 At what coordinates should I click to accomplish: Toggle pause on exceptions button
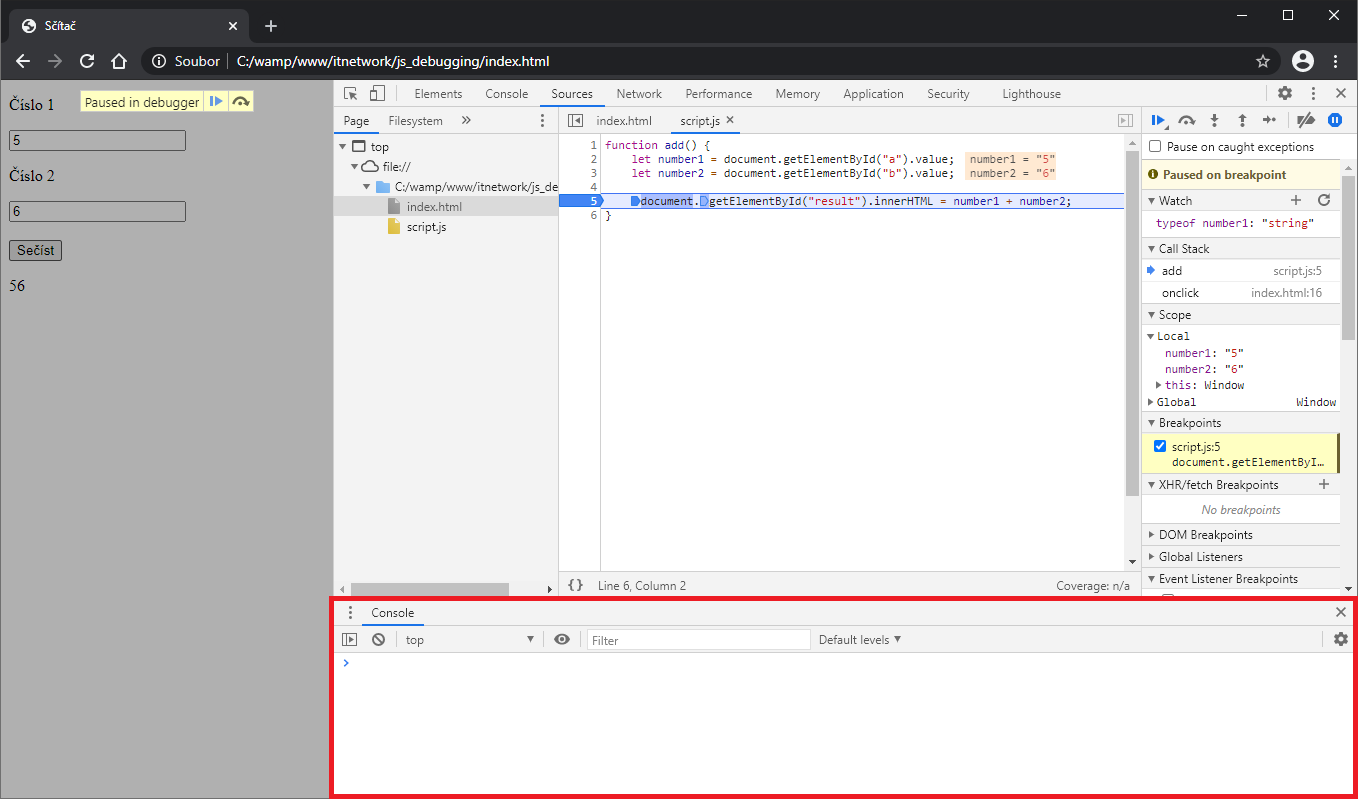tap(1334, 120)
